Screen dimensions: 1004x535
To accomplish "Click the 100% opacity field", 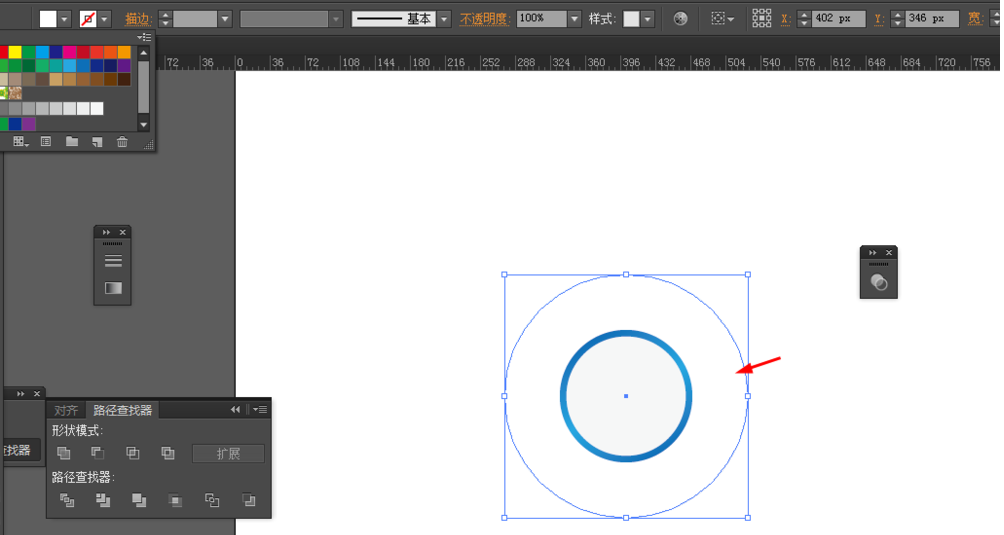I will (542, 19).
